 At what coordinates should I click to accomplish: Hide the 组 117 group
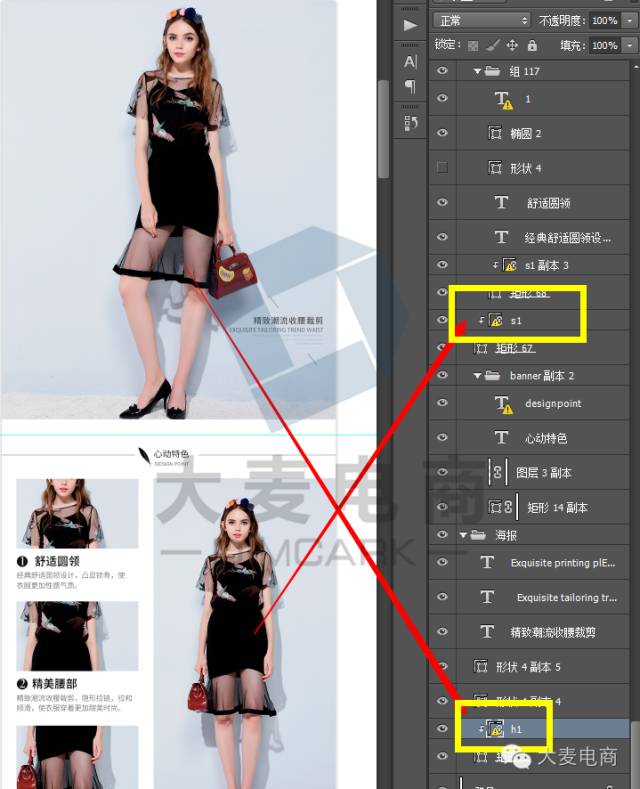coord(442,71)
